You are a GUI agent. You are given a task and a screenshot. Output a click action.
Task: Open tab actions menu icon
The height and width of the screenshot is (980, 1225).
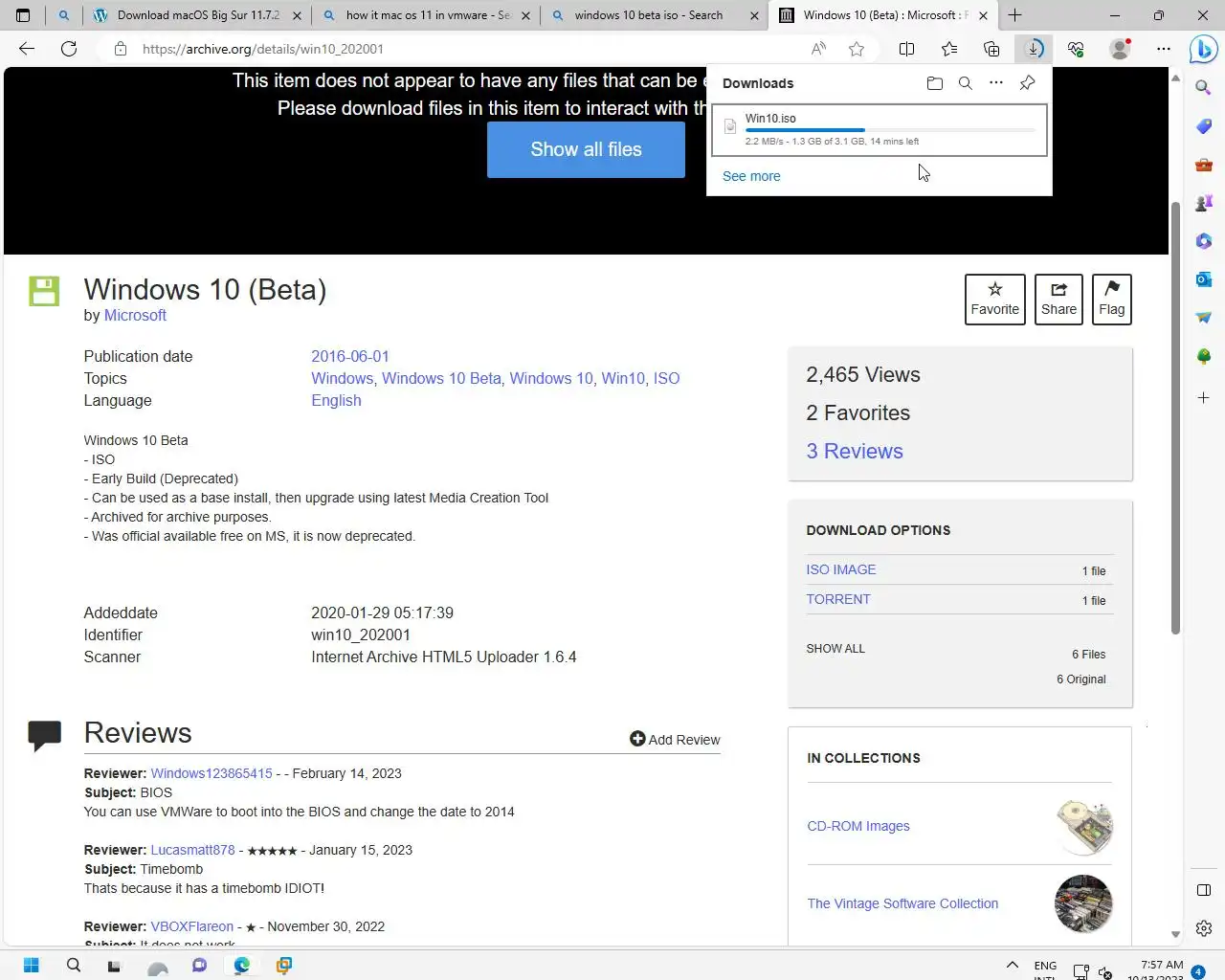[x=23, y=15]
